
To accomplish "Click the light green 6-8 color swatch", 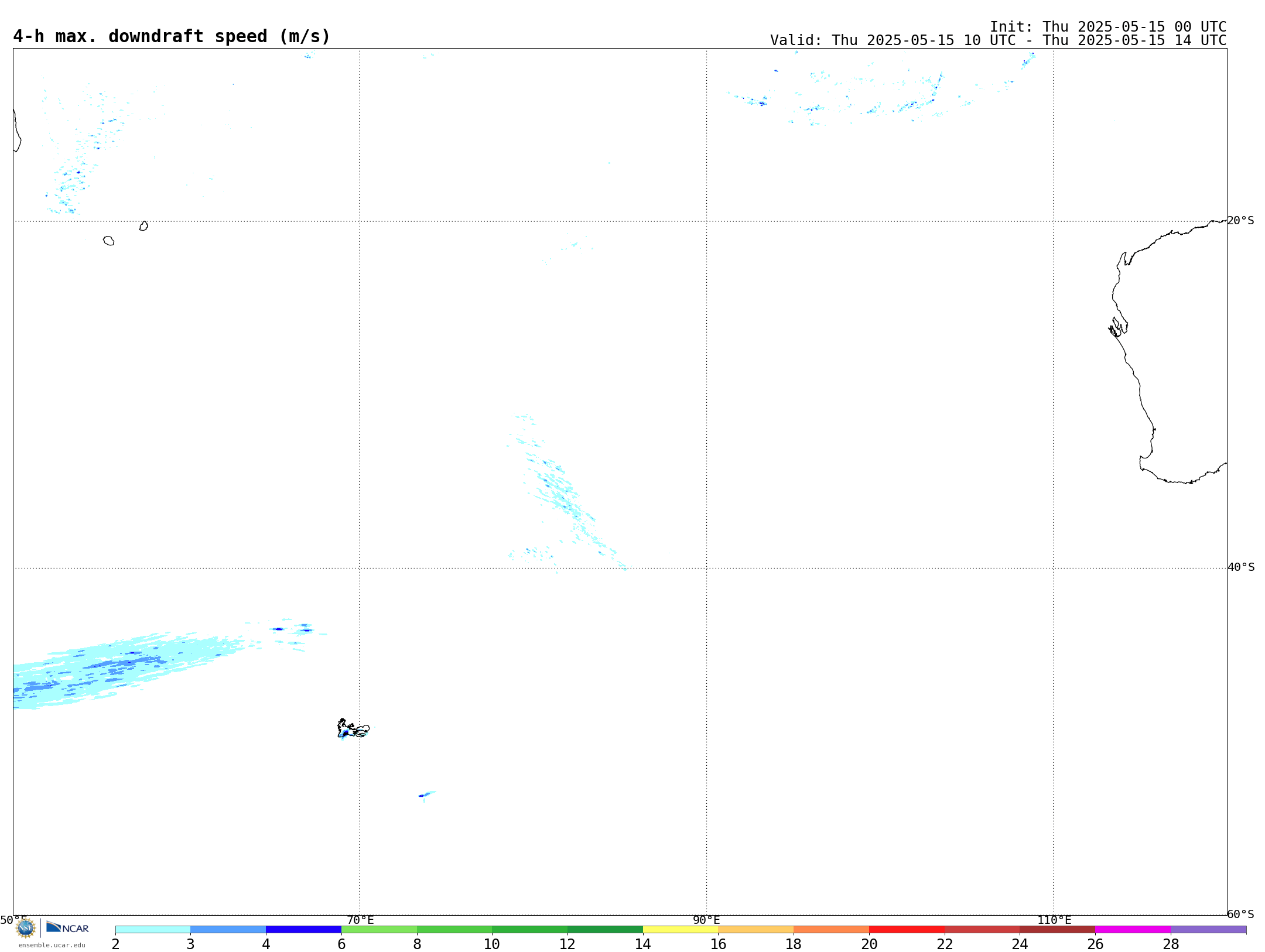I will [379, 929].
